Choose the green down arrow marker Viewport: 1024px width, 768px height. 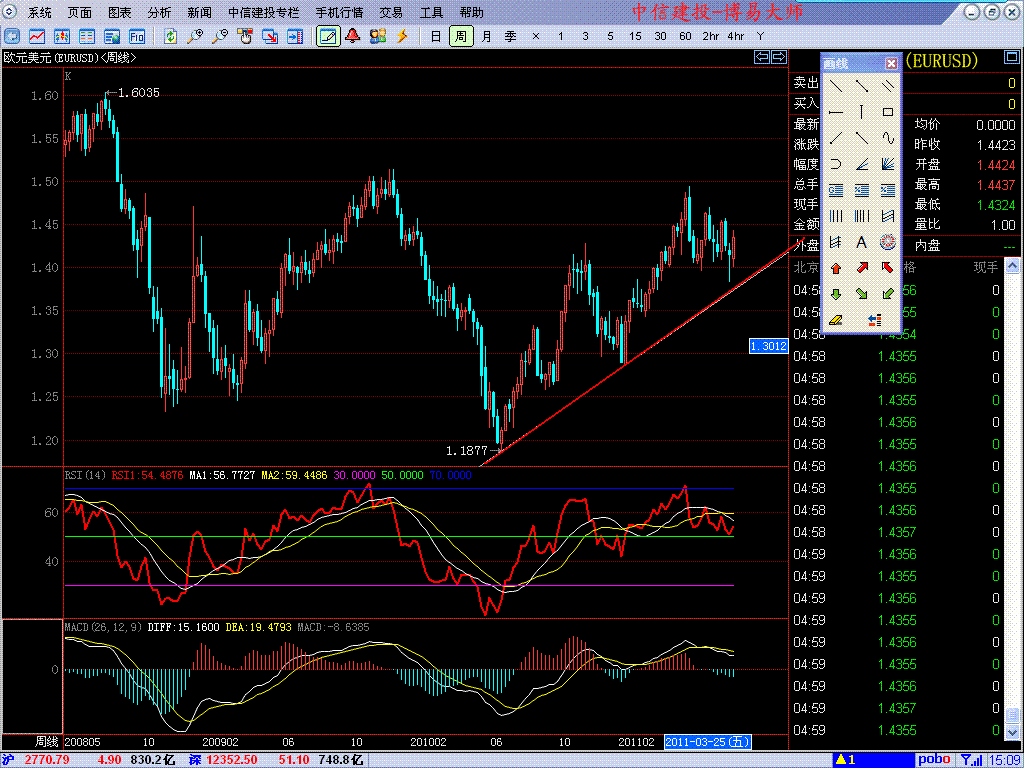coord(836,294)
